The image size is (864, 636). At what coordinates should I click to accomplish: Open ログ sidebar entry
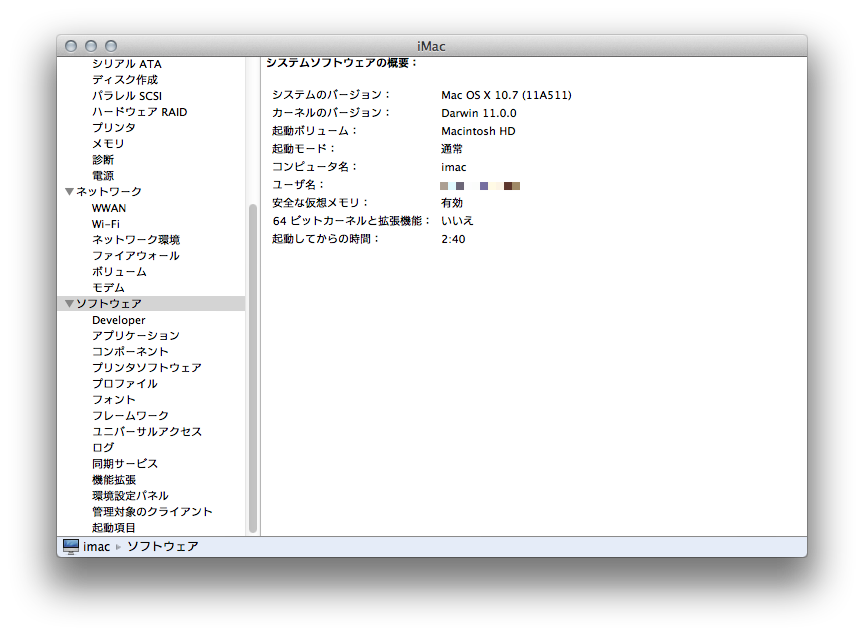click(102, 448)
